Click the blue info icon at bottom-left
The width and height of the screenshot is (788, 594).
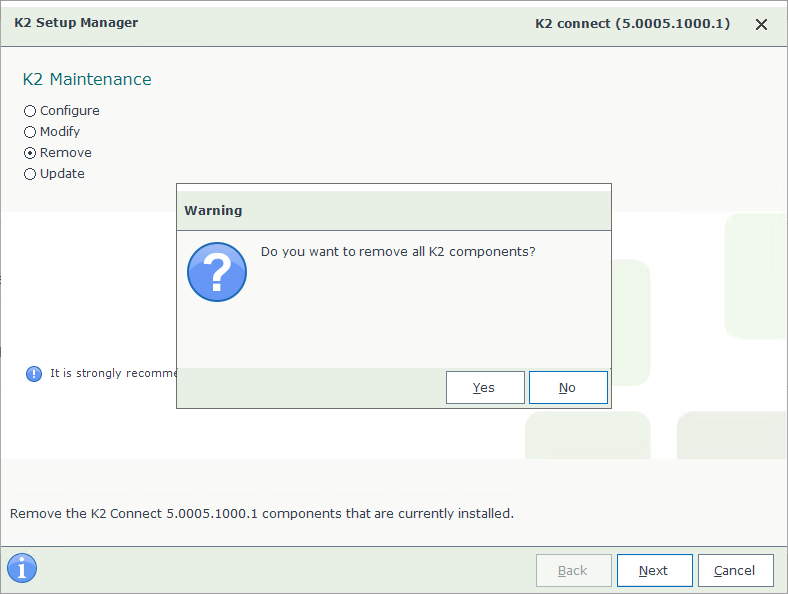[22, 568]
